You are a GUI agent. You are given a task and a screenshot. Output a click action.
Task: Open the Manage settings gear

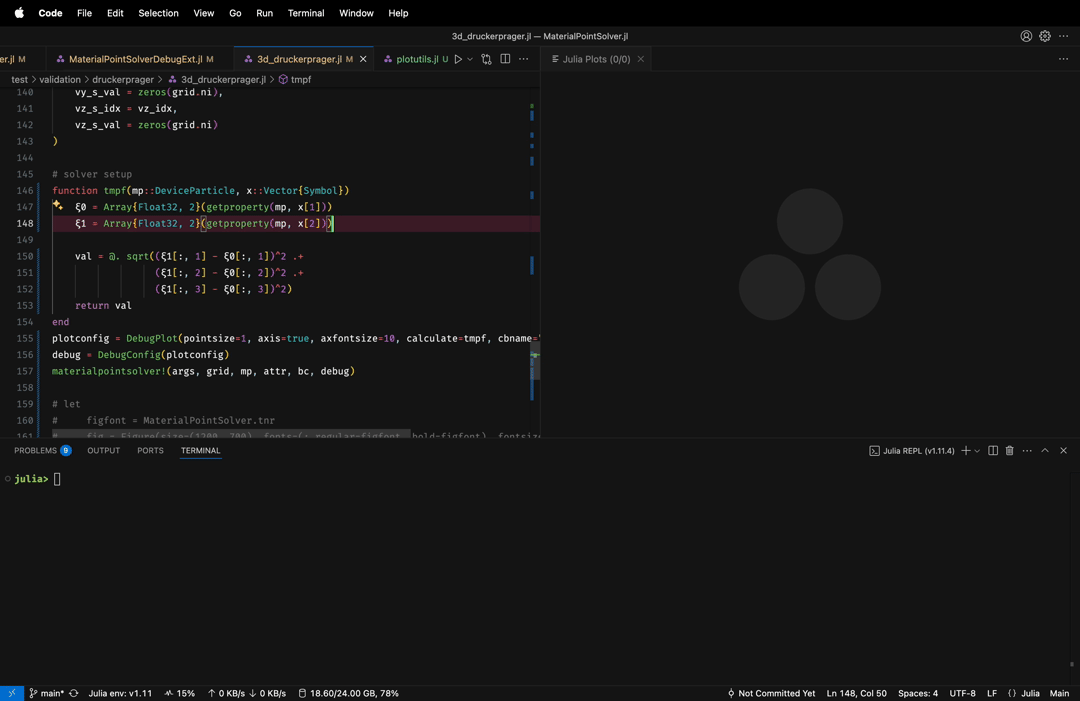[1045, 36]
